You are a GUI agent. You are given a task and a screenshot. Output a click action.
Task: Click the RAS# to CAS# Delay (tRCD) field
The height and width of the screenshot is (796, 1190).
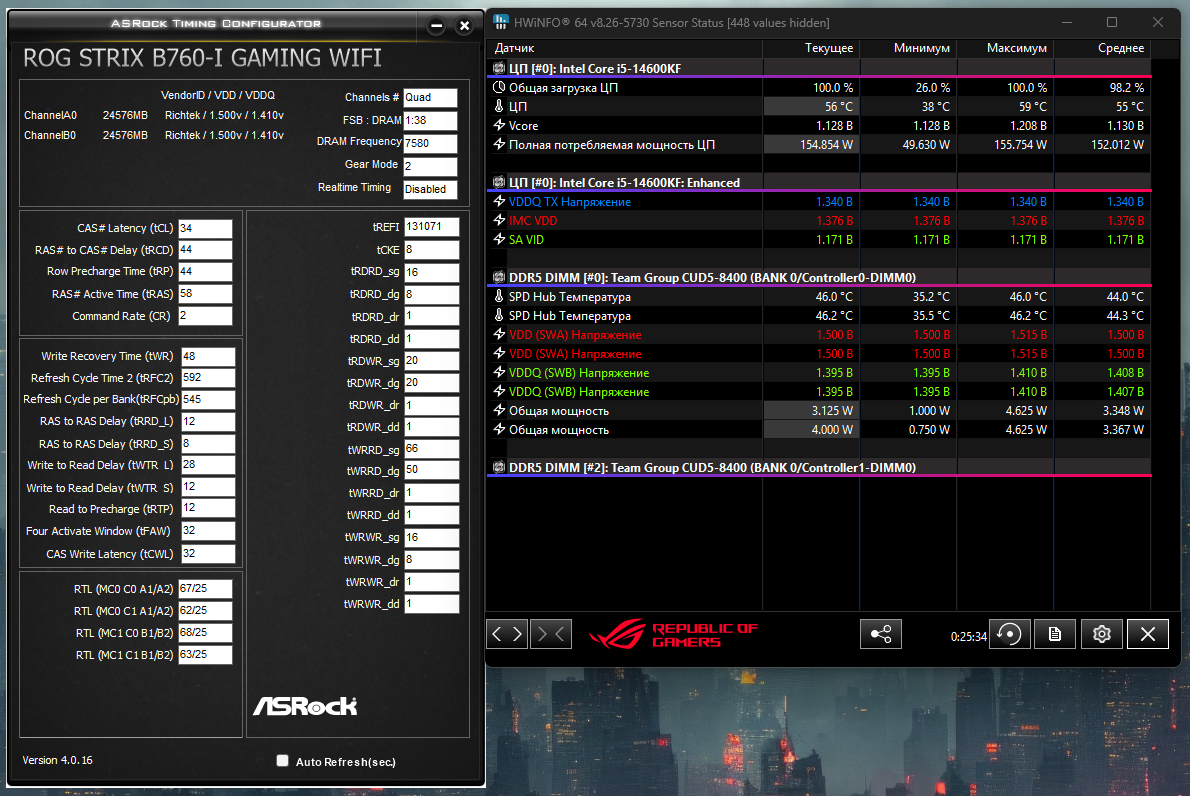click(205, 250)
